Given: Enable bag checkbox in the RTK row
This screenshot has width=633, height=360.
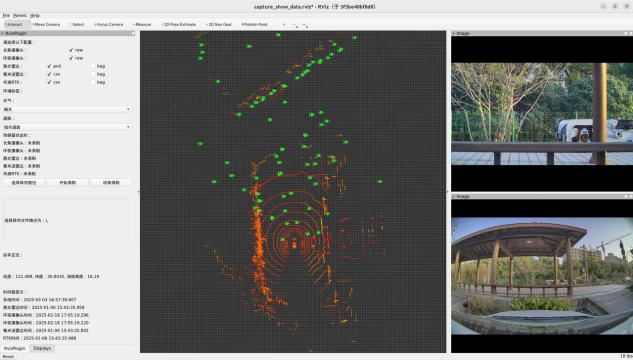Looking at the screenshot, I should click(x=93, y=82).
